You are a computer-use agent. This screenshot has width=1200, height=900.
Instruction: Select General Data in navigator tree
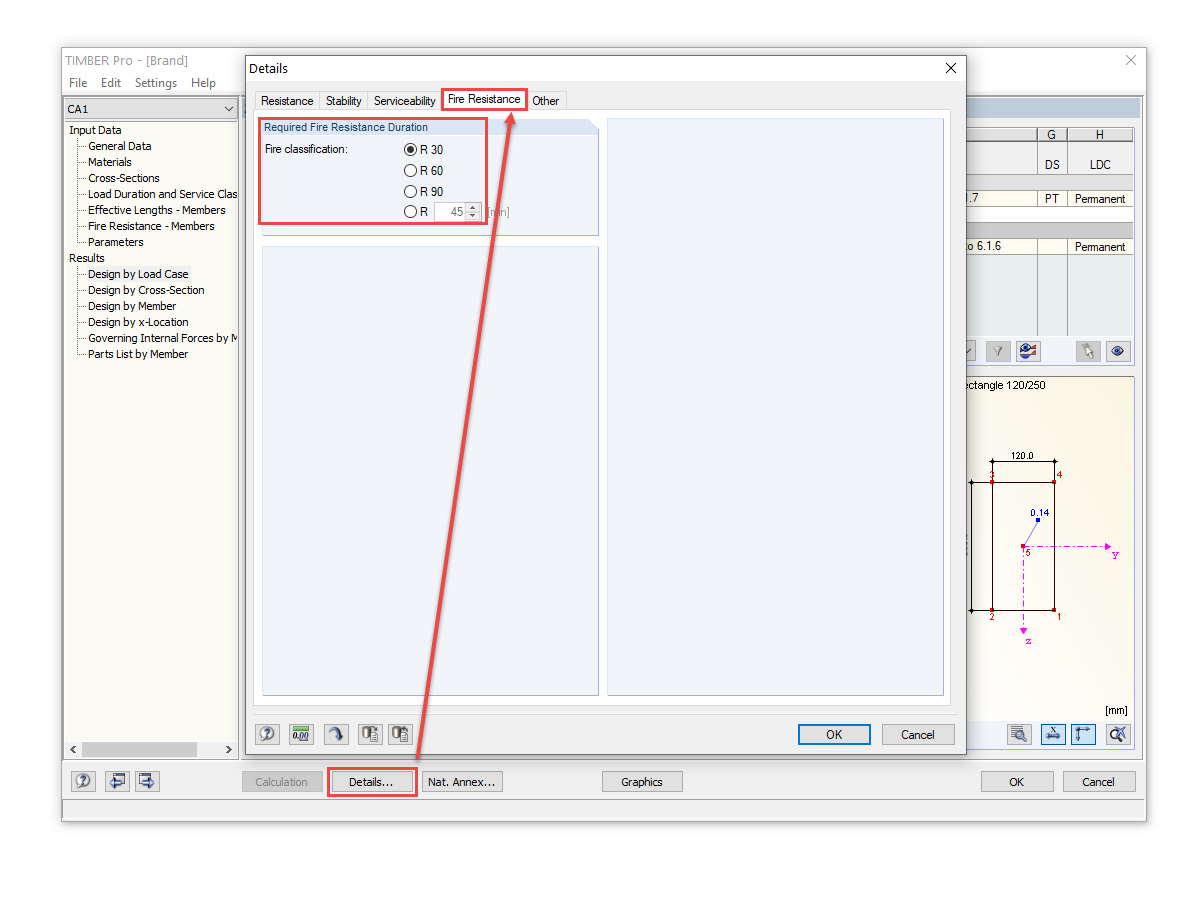click(x=120, y=146)
